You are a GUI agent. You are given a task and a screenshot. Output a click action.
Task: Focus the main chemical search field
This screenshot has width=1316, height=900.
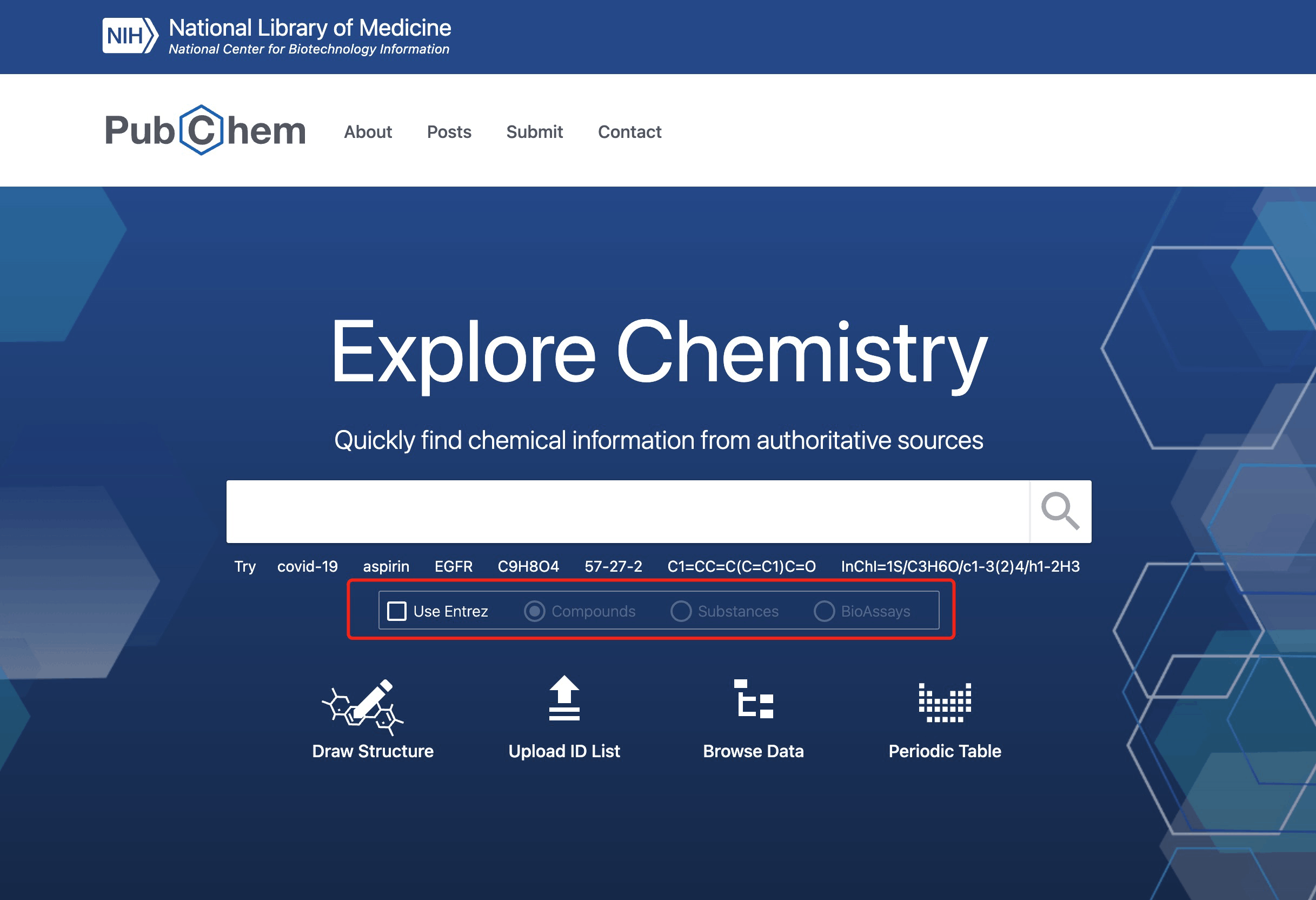(627, 512)
